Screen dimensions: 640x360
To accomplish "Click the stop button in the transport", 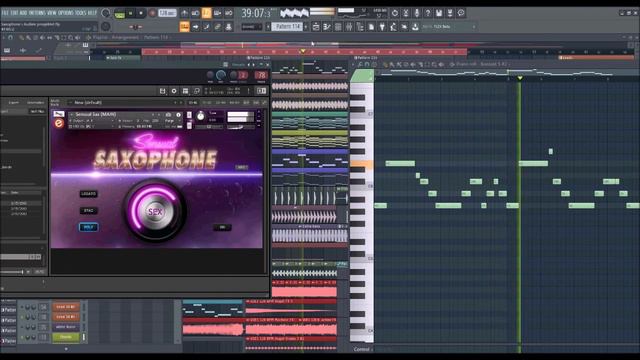I will click(x=141, y=13).
